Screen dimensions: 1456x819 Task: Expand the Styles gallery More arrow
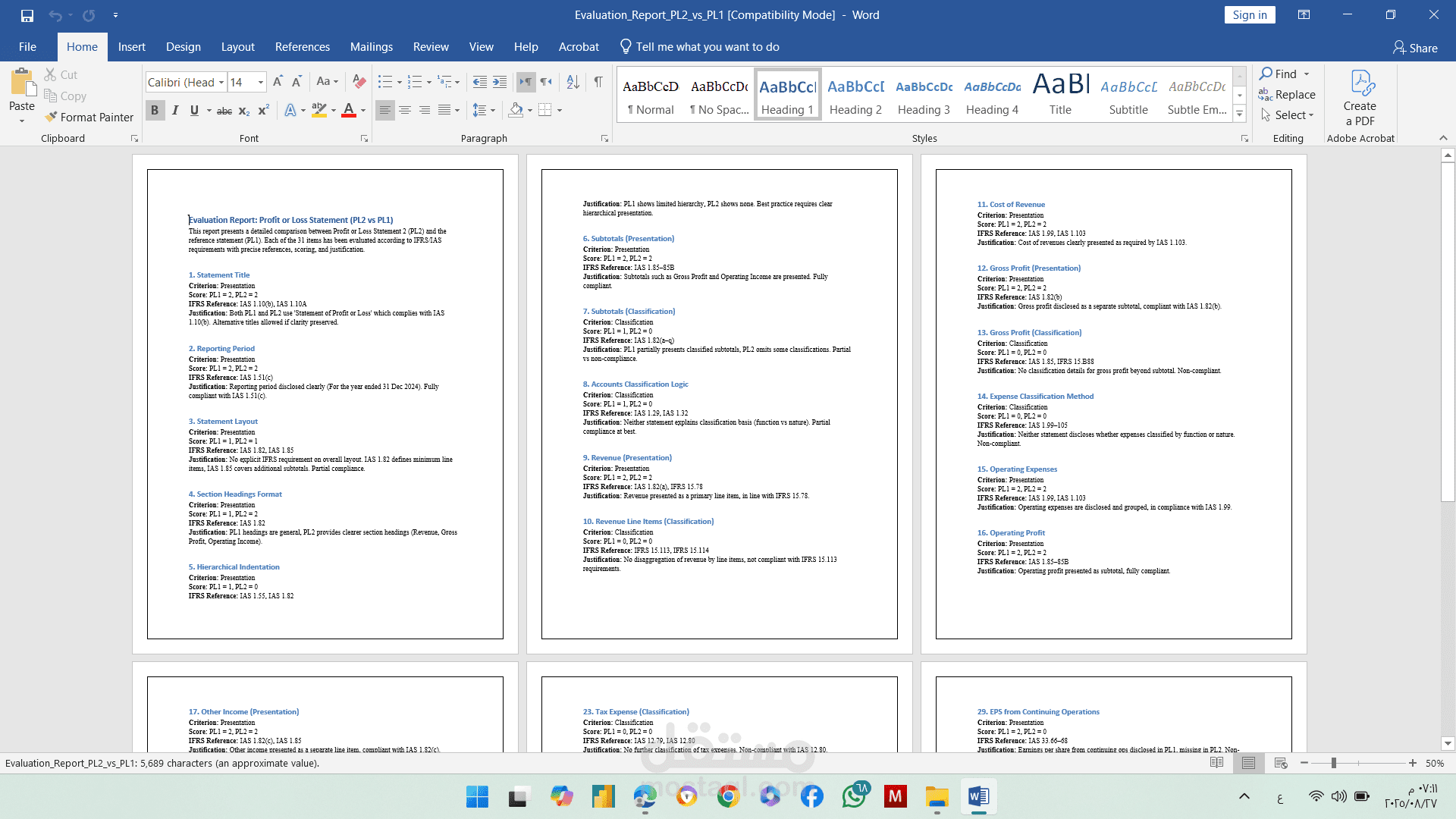[x=1240, y=114]
